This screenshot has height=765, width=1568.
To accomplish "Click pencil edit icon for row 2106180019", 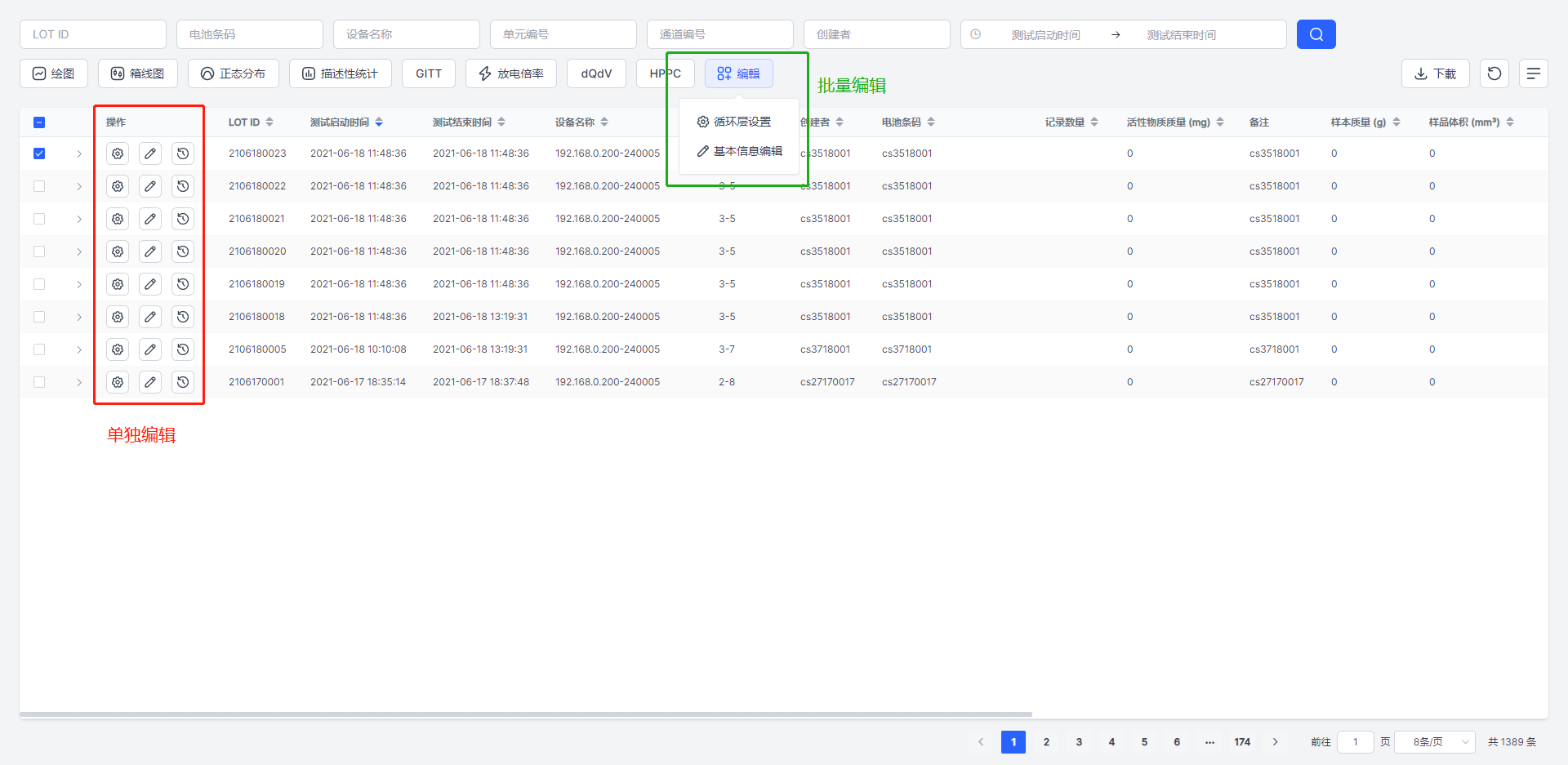I will click(150, 284).
